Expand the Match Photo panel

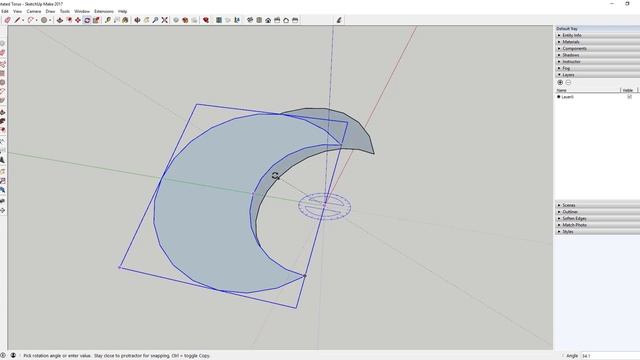point(597,225)
